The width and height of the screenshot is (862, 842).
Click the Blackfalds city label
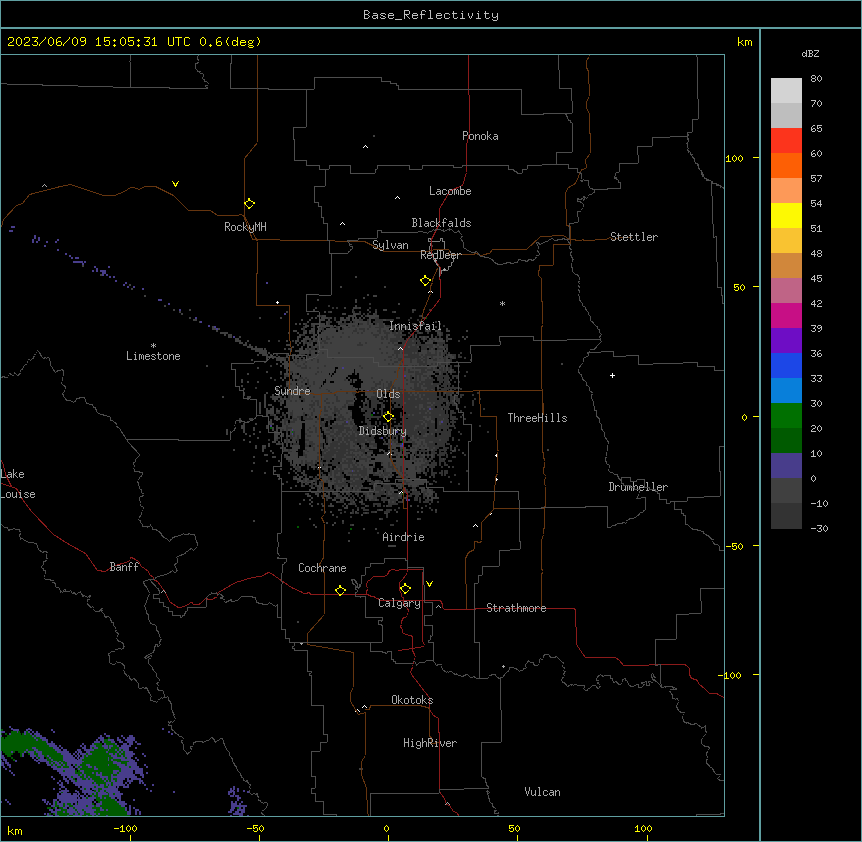pos(441,223)
